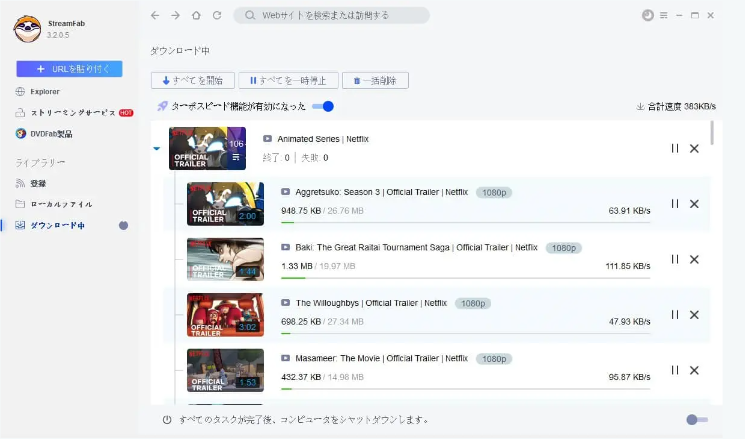745x439 pixels.
Task: Click the Masameer title video icon
Action: click(x=286, y=358)
